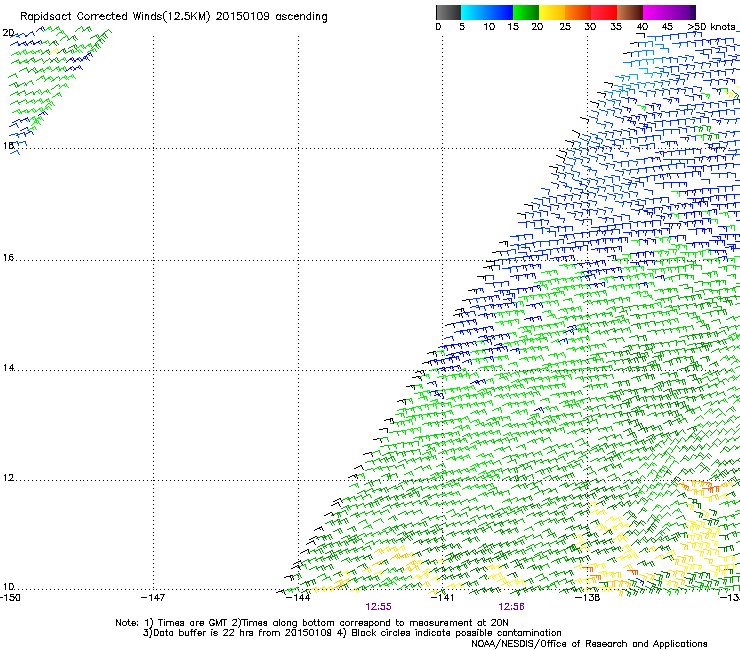Click the longitude axis label '-150'
The width and height of the screenshot is (740, 650).
coord(10,598)
